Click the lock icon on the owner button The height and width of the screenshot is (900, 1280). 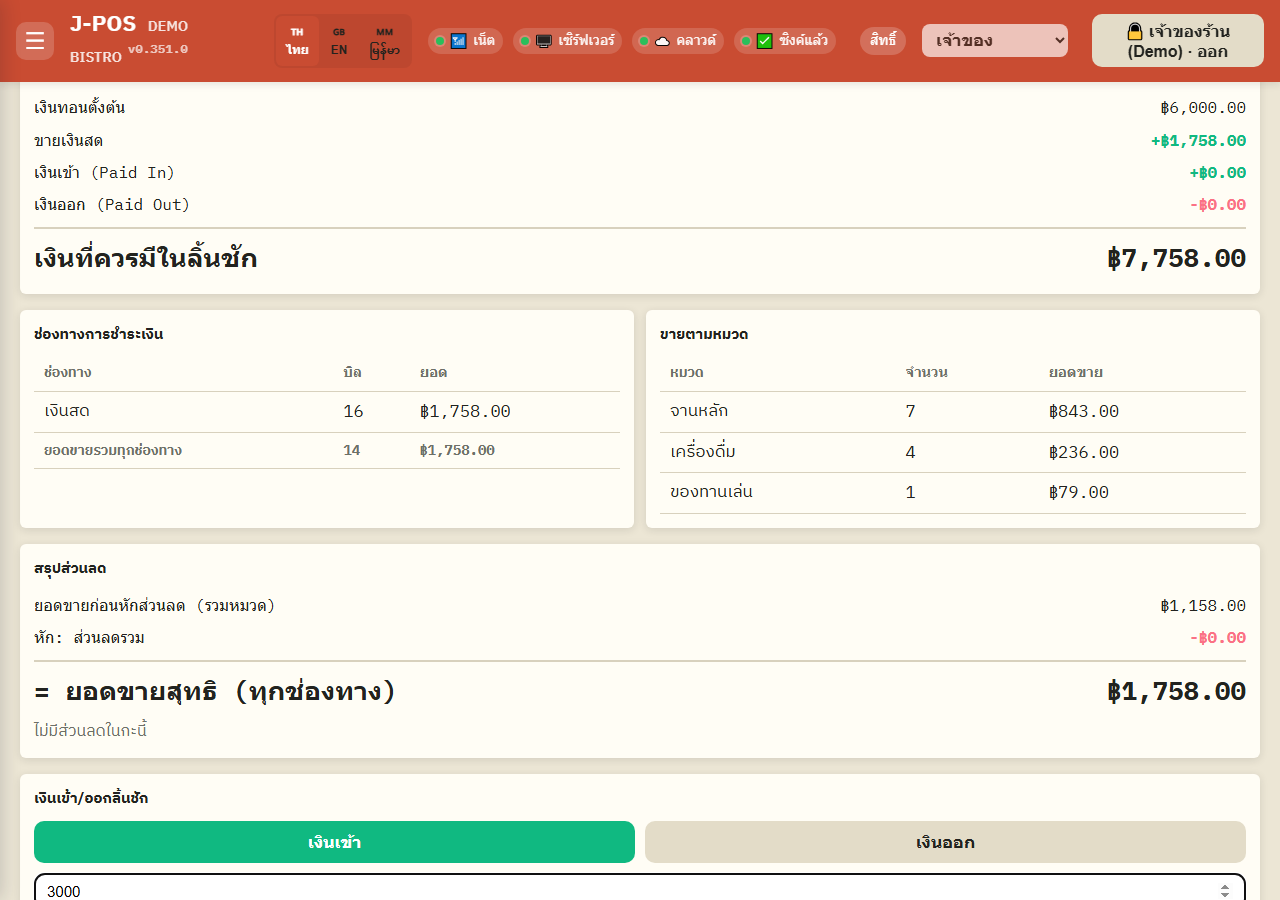tap(1135, 31)
